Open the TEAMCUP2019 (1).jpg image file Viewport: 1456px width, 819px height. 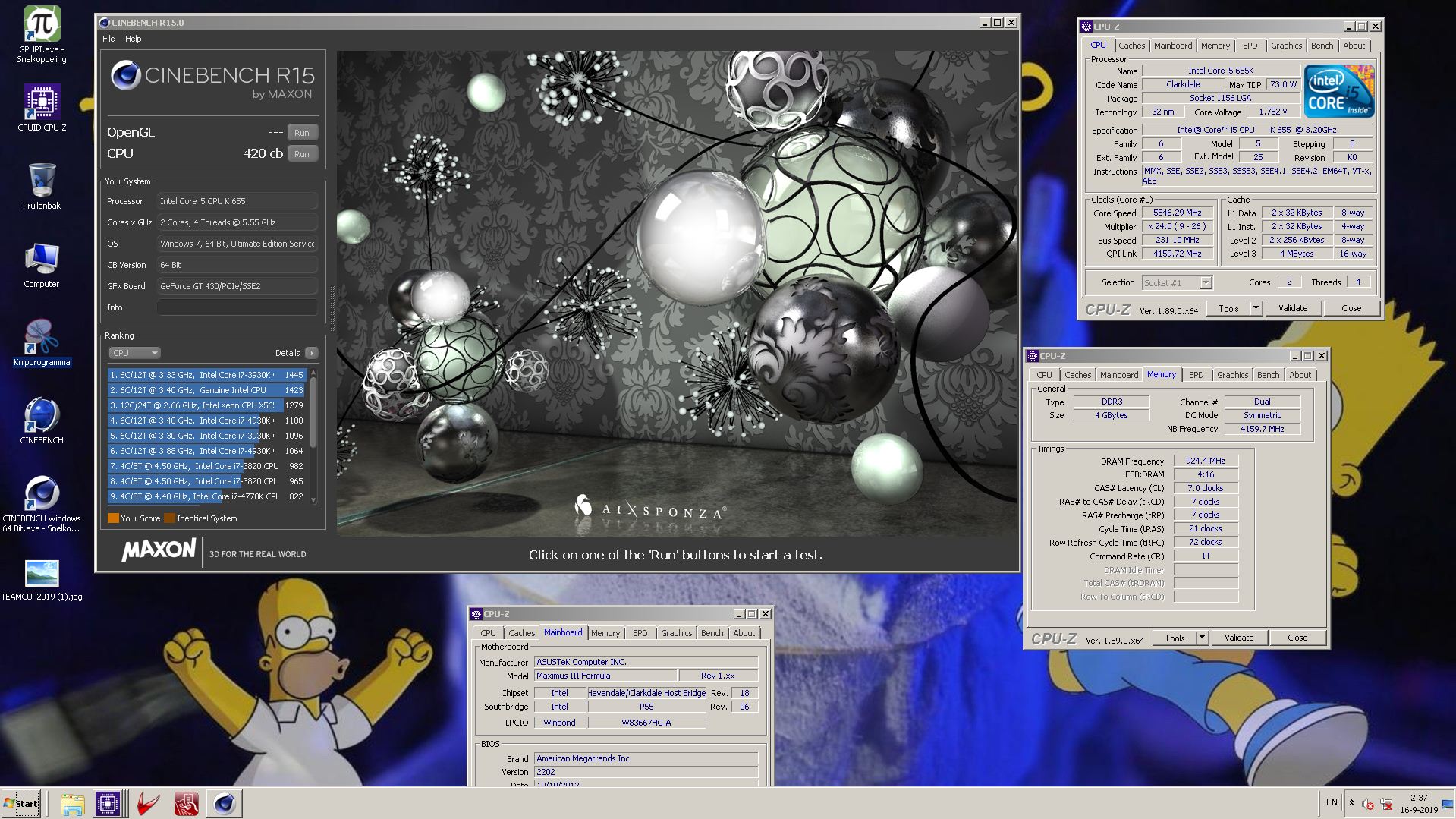point(42,581)
